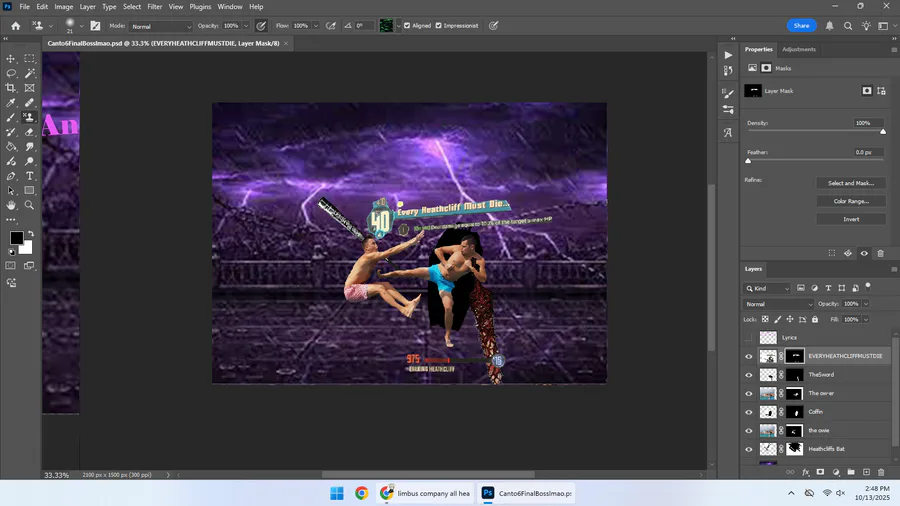The image size is (900, 506).
Task: Open the pattern picker dropdown arrow
Action: pos(398,26)
